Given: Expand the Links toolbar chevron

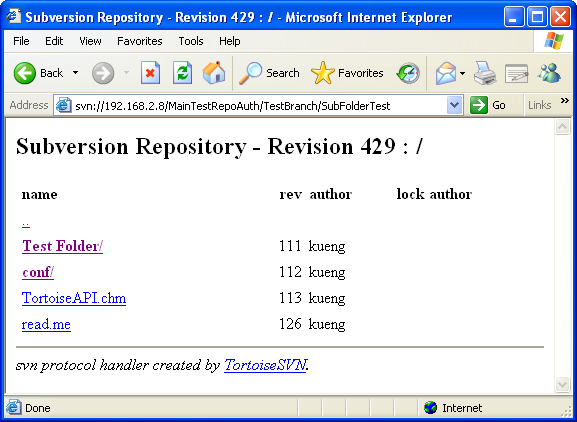Looking at the screenshot, I should pyautogui.click(x=564, y=101).
